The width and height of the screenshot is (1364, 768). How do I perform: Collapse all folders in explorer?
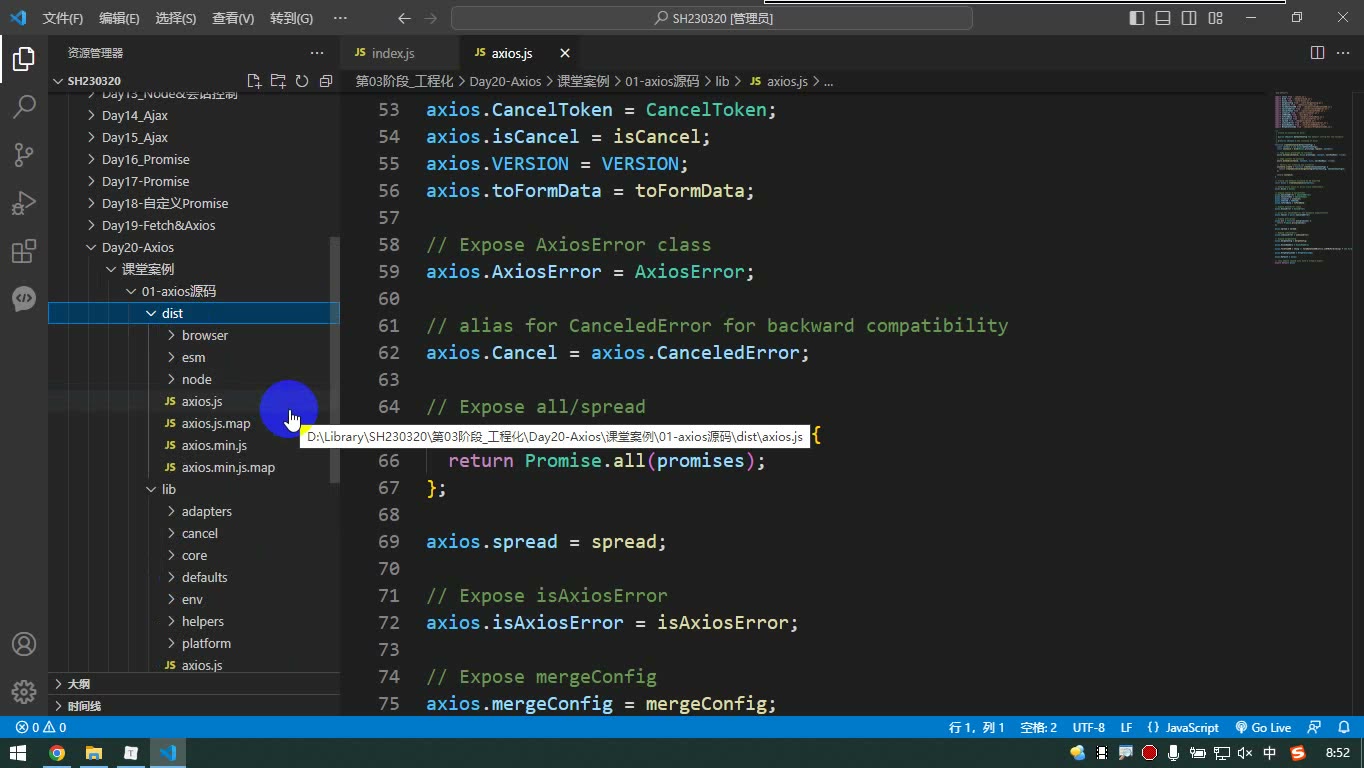(326, 81)
